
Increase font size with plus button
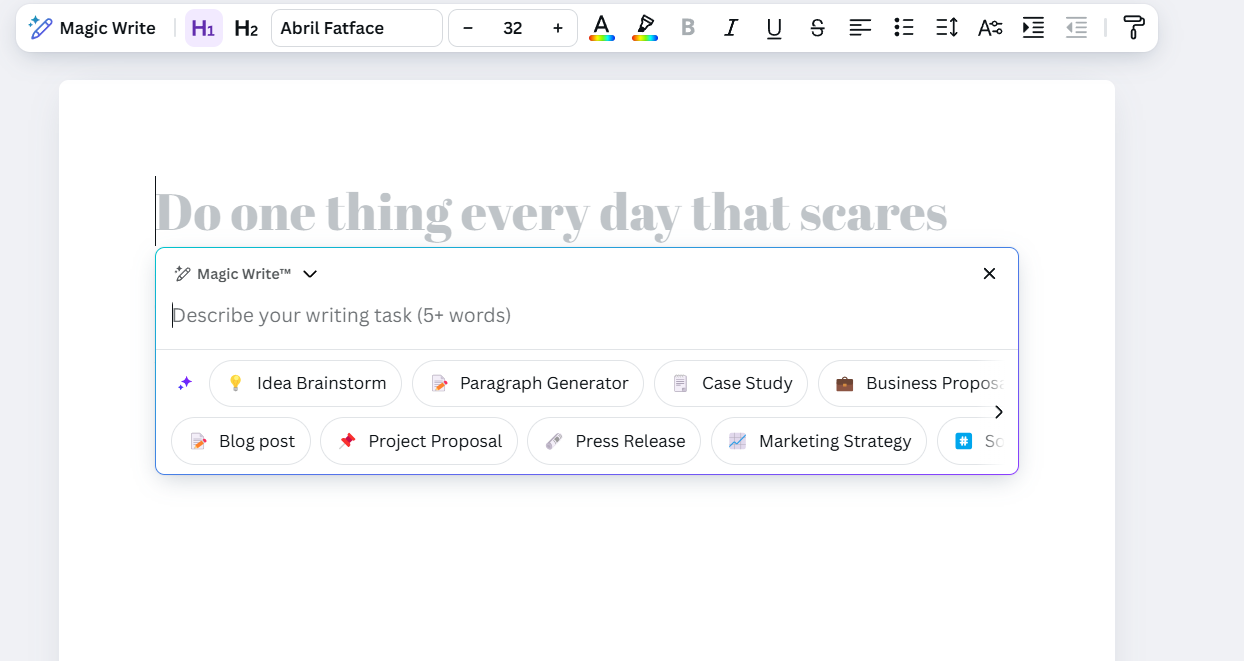point(558,28)
